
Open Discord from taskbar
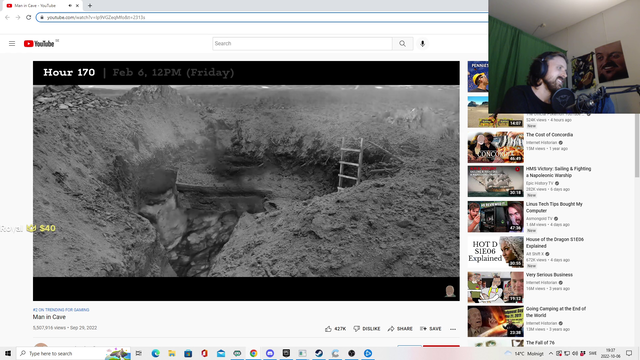270,353
